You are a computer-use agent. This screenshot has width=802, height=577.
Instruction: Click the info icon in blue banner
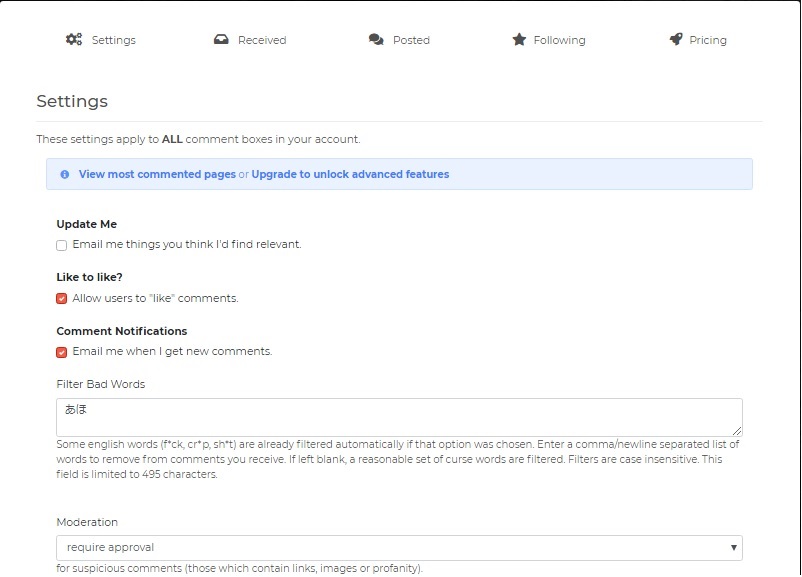65,174
